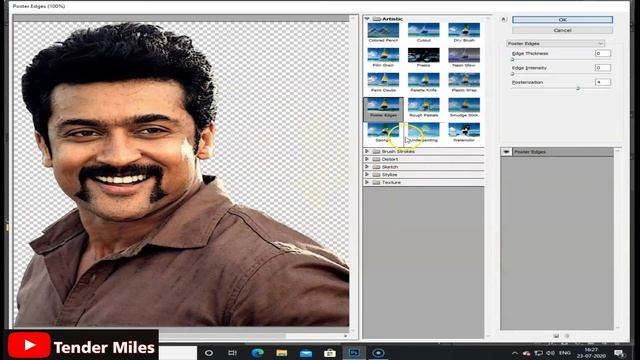Click the preview horizontal scrollbar

[222, 336]
